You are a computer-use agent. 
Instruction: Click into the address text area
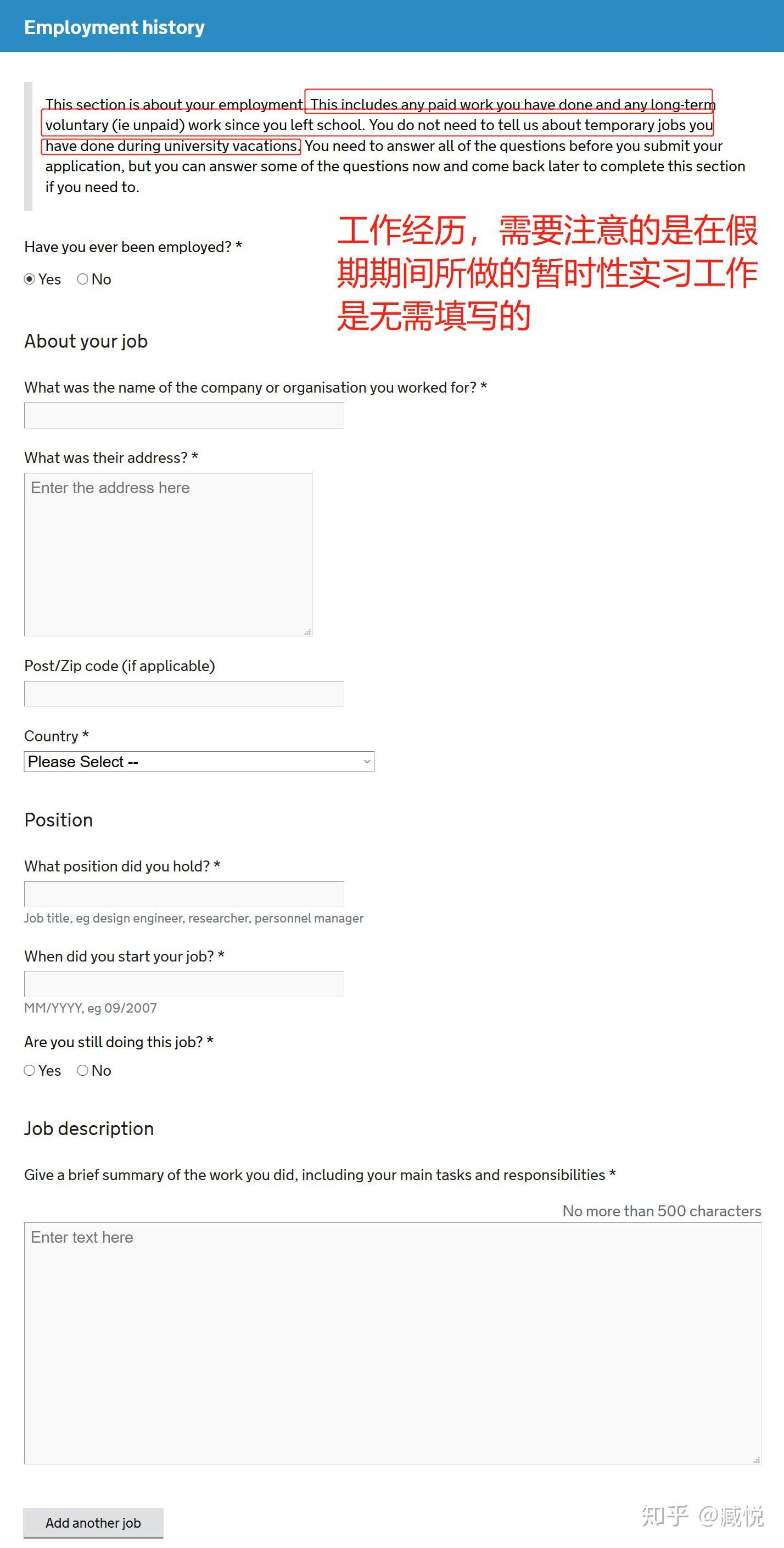(168, 554)
